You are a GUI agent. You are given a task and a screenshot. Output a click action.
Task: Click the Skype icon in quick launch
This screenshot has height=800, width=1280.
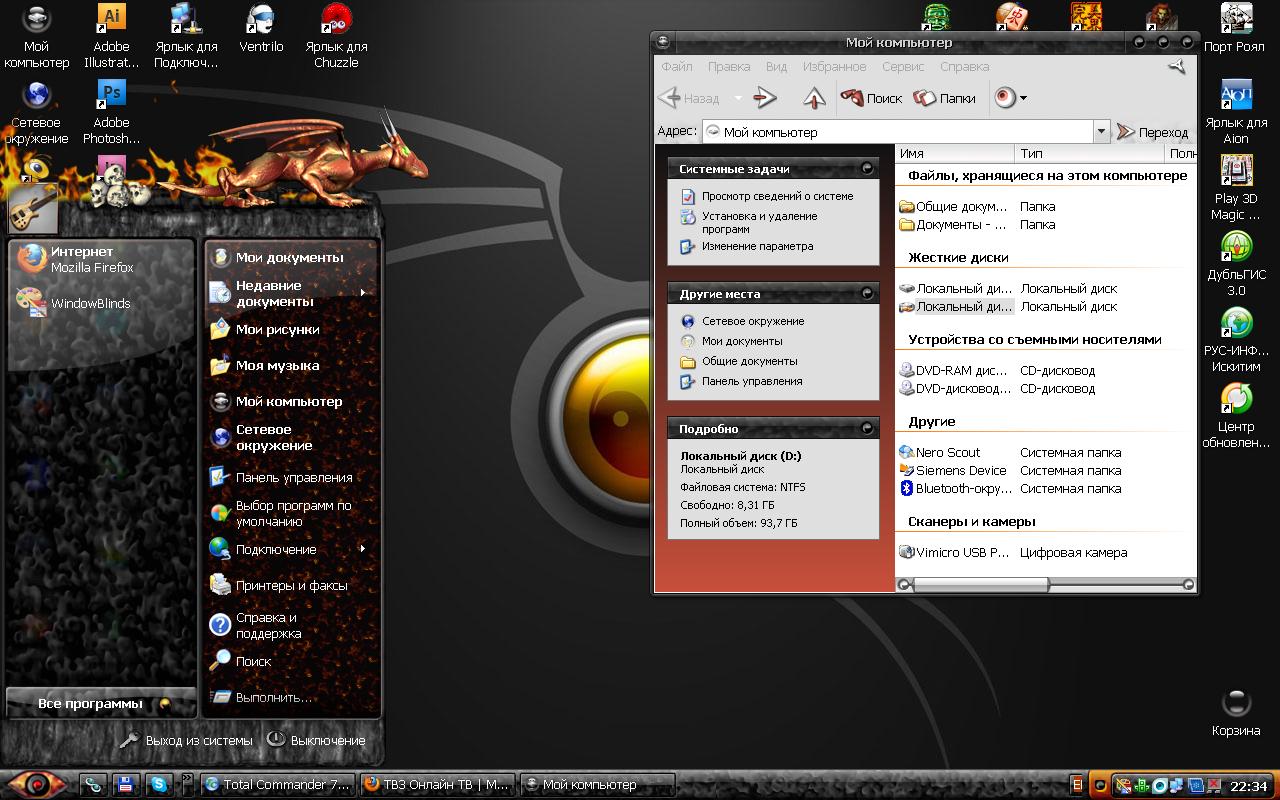158,785
